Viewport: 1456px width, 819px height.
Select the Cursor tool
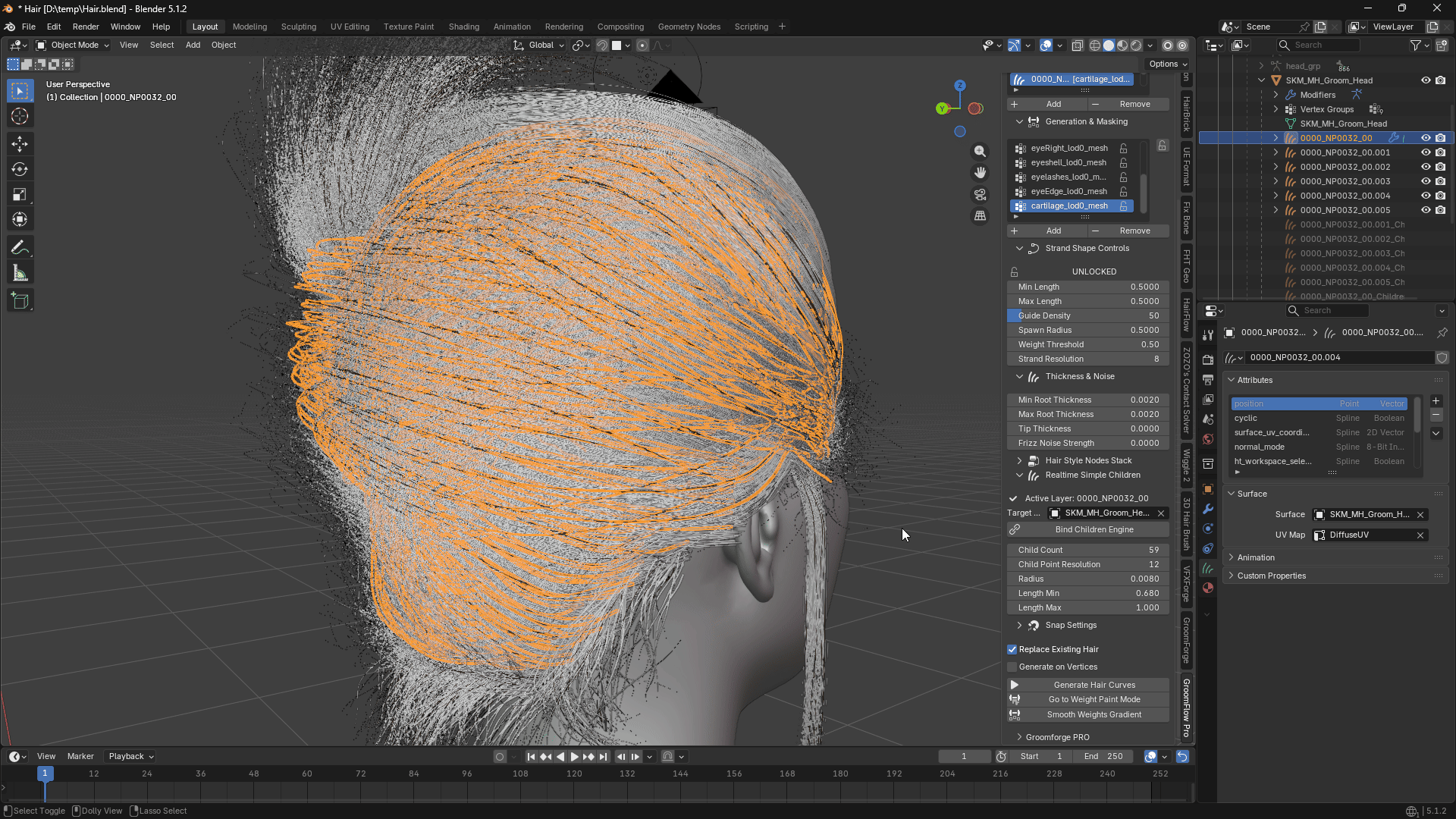[x=20, y=116]
